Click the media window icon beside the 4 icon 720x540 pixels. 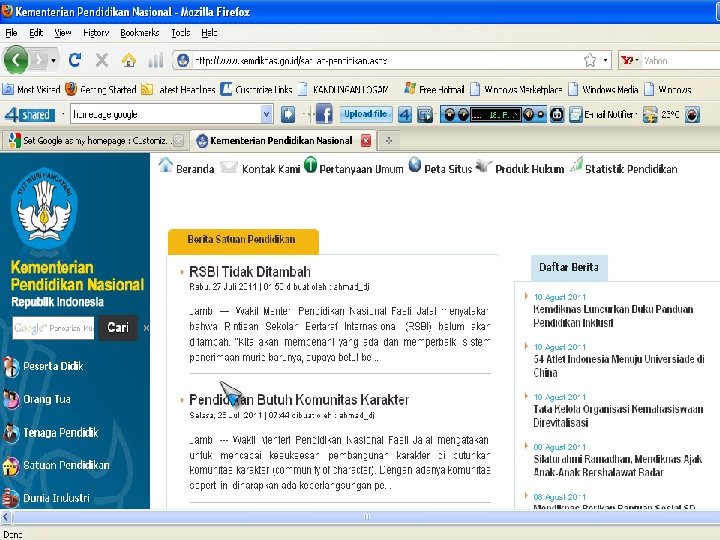click(425, 114)
